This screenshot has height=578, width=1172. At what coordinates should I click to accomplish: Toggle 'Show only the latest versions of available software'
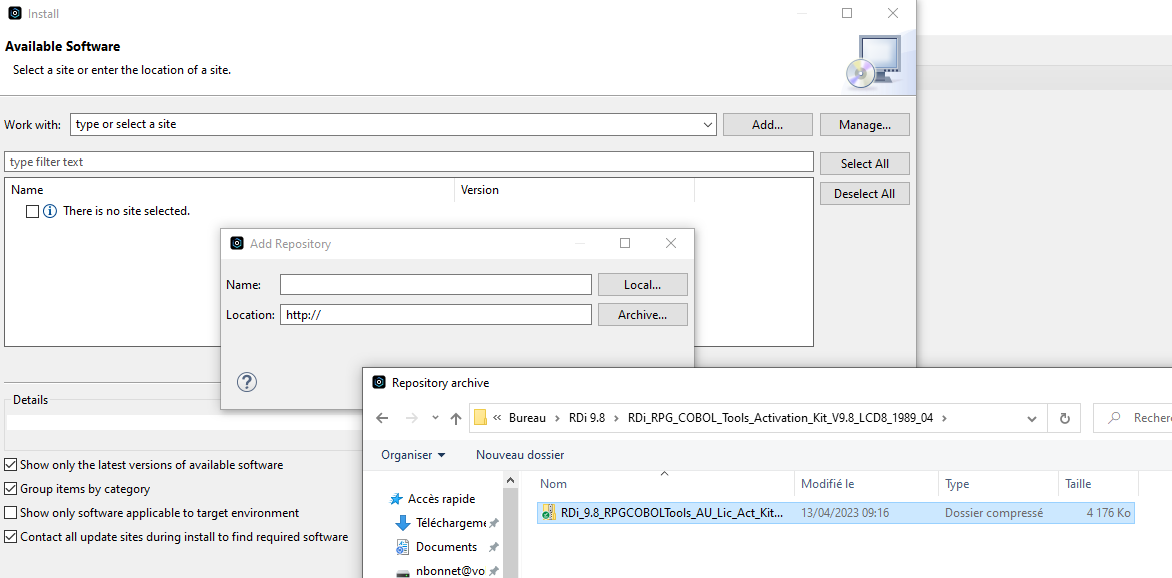coord(10,465)
